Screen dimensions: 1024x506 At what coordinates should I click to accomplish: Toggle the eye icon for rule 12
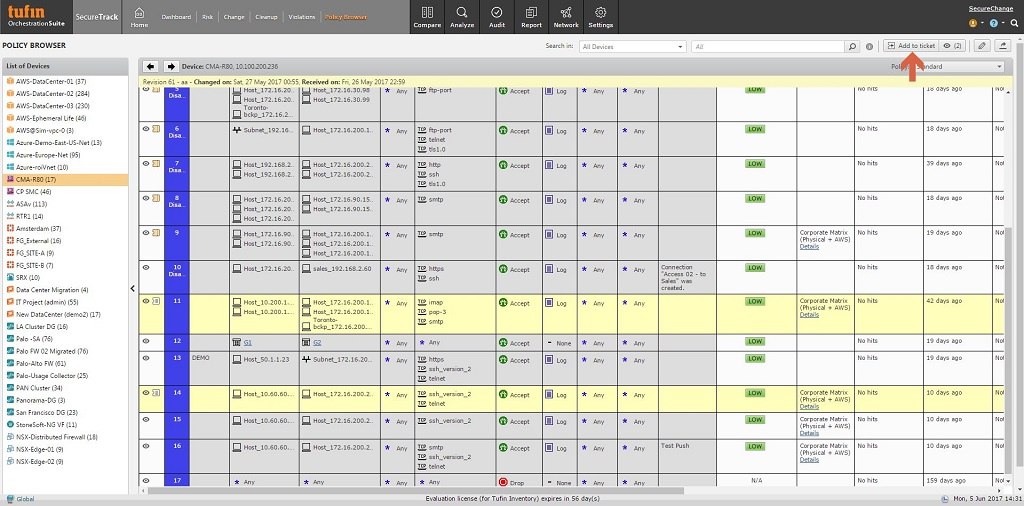click(x=146, y=341)
